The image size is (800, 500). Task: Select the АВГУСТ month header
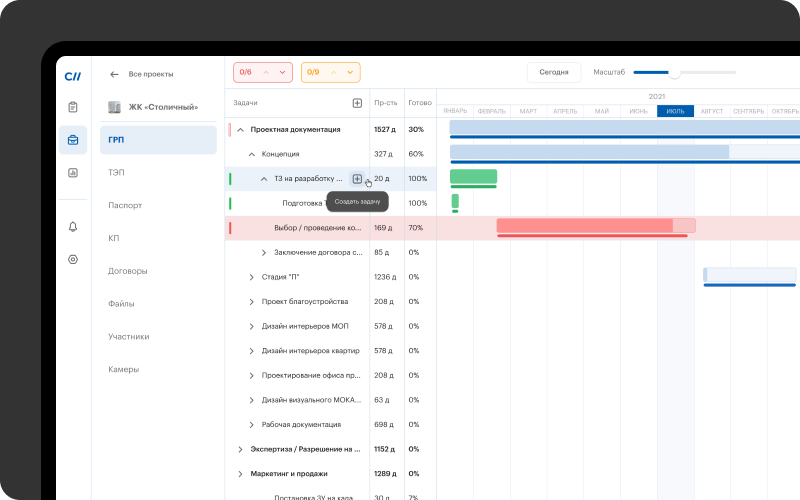[712, 111]
